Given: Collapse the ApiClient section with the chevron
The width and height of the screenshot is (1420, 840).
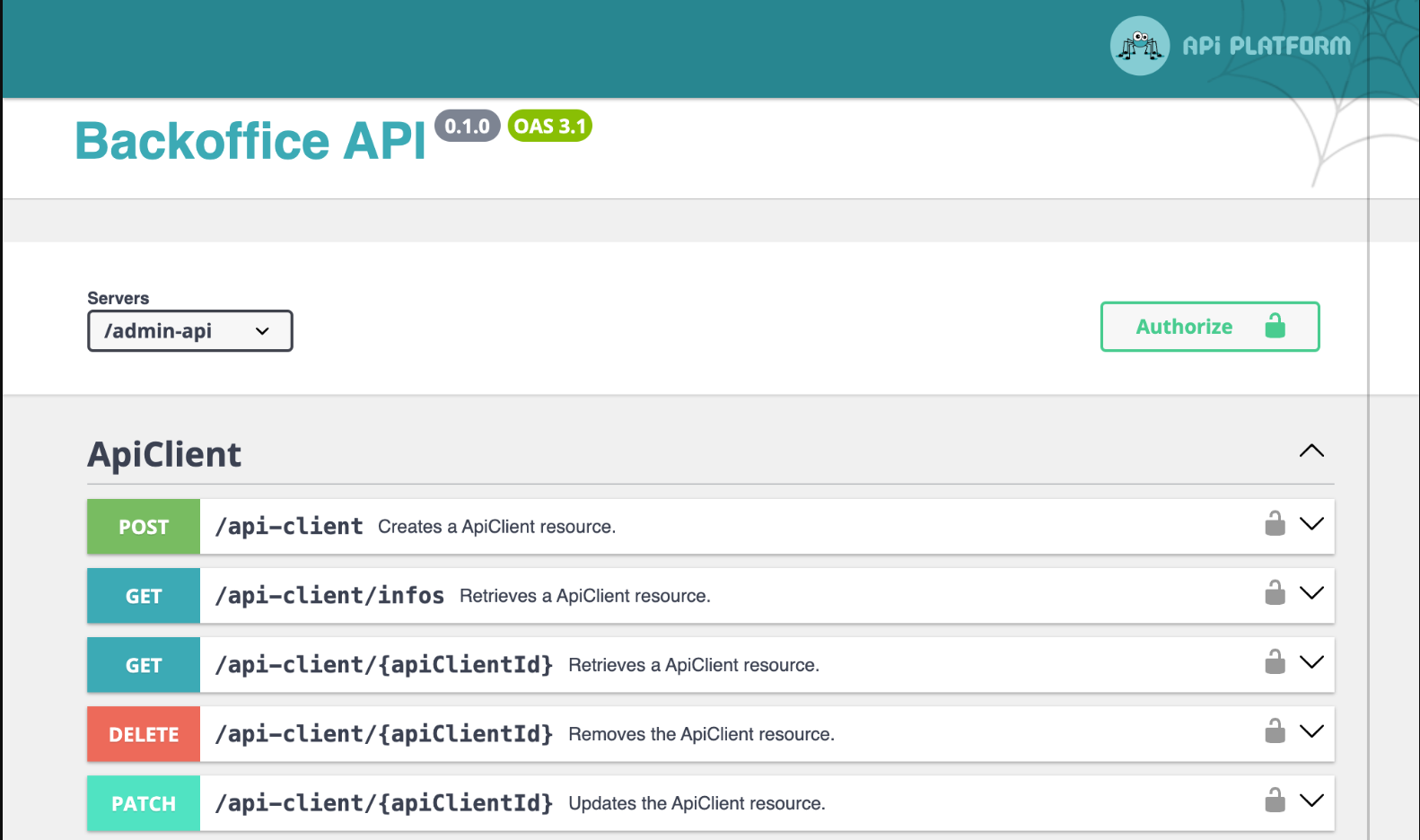Looking at the screenshot, I should [1311, 451].
